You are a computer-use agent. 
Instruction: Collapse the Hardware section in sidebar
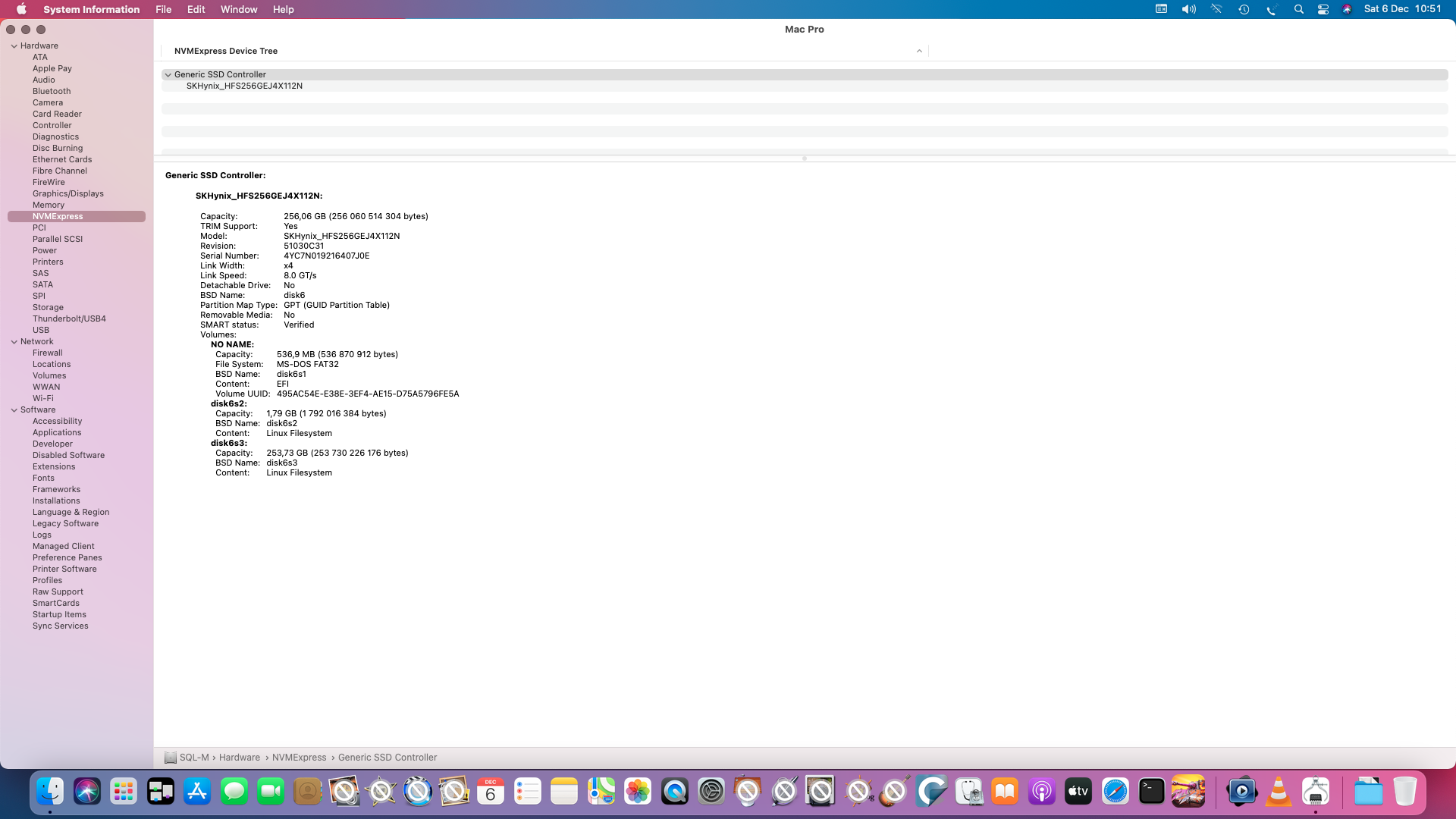14,45
